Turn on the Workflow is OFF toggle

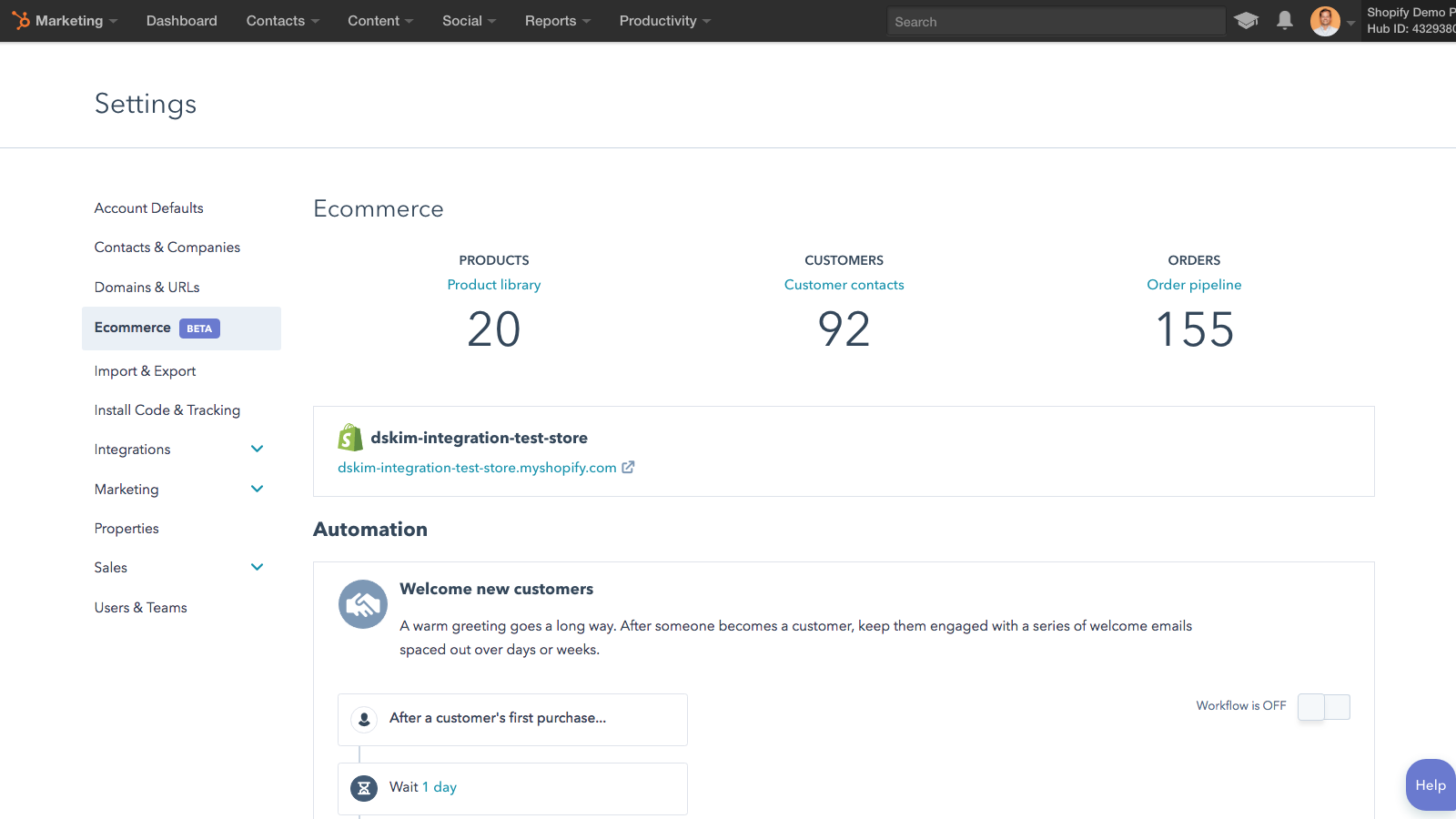click(x=1323, y=706)
